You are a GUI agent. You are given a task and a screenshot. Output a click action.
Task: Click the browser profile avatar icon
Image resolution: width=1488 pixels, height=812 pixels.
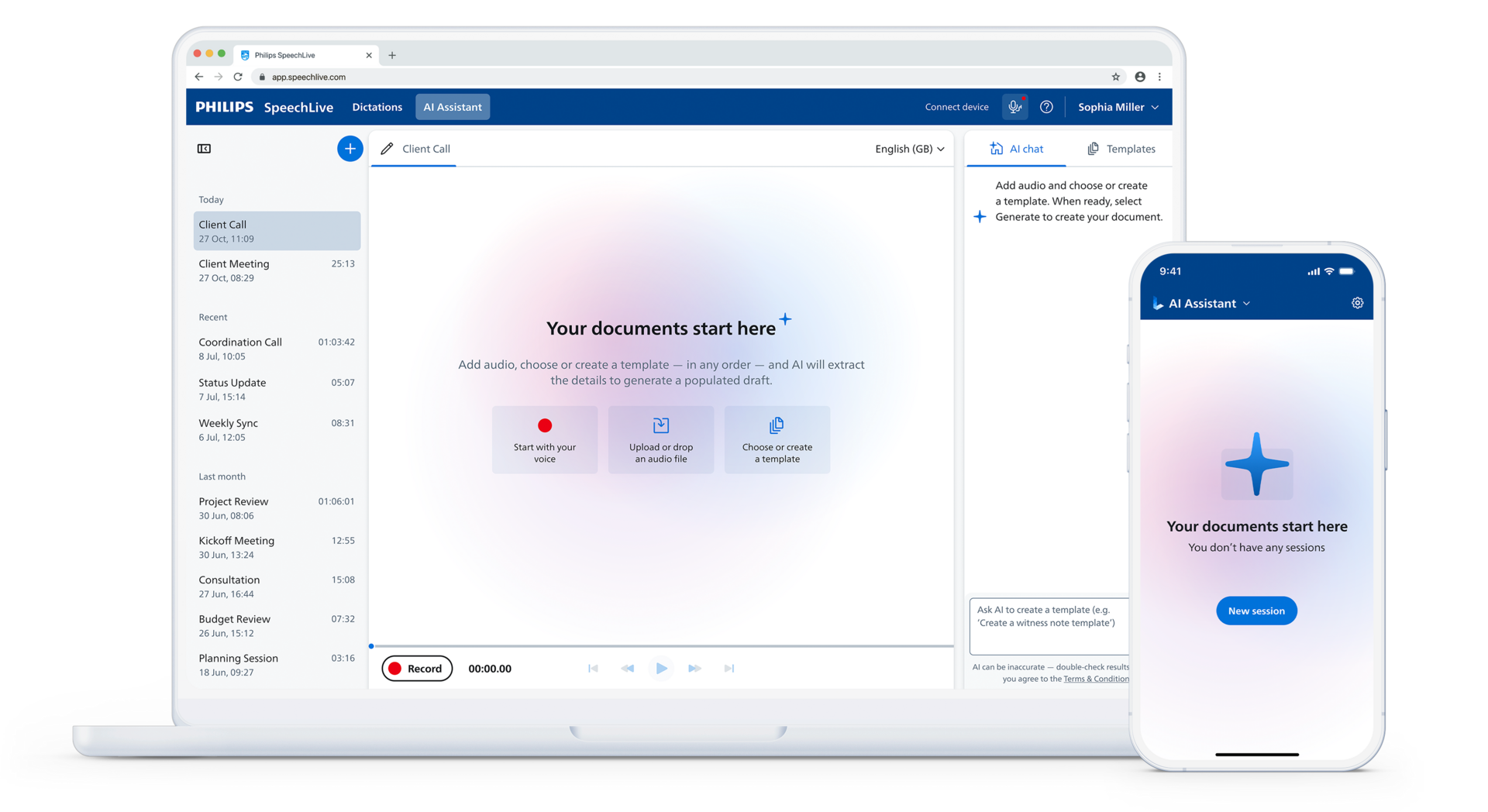[x=1140, y=77]
